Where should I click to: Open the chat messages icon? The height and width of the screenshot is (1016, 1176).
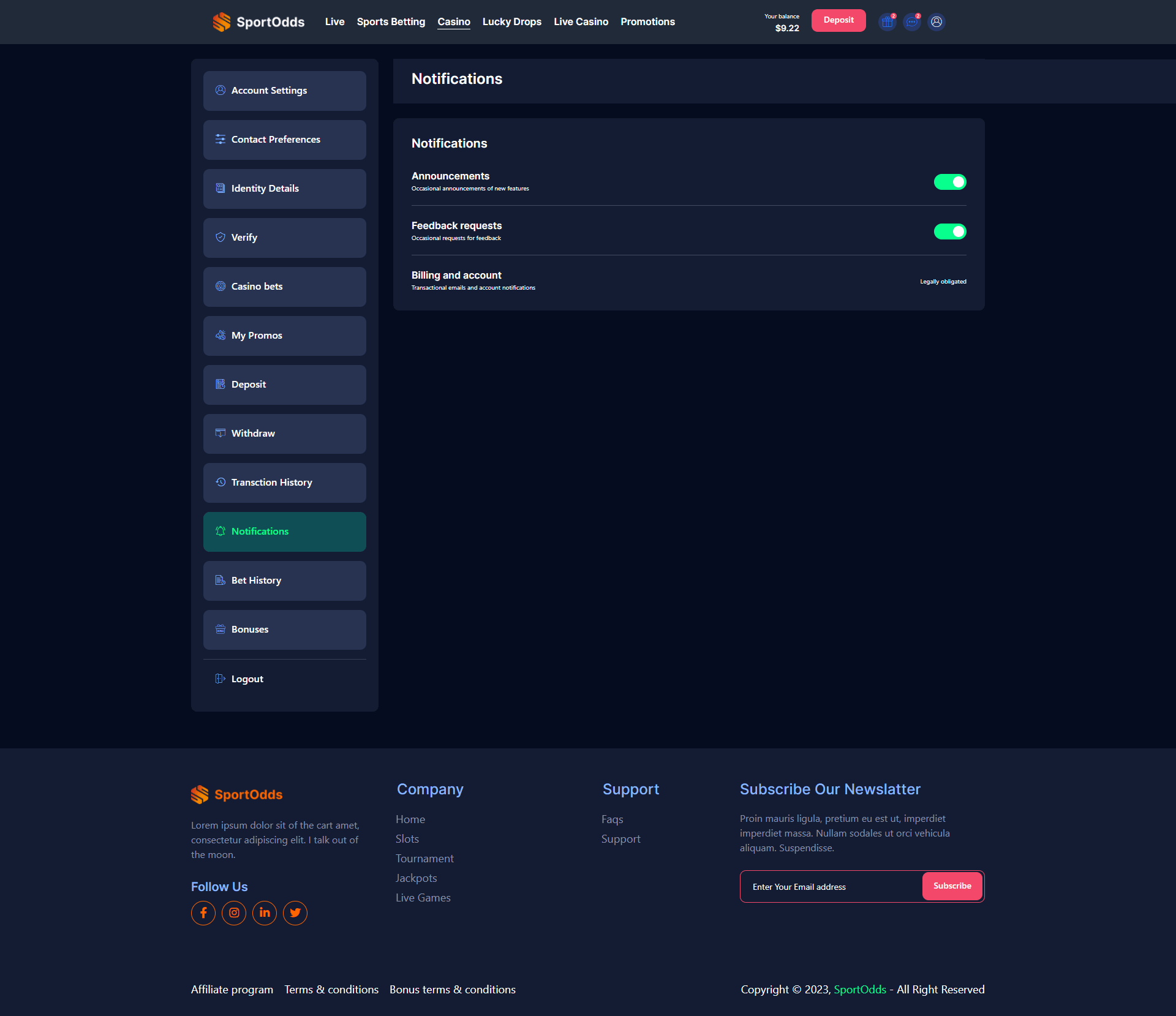pos(911,22)
